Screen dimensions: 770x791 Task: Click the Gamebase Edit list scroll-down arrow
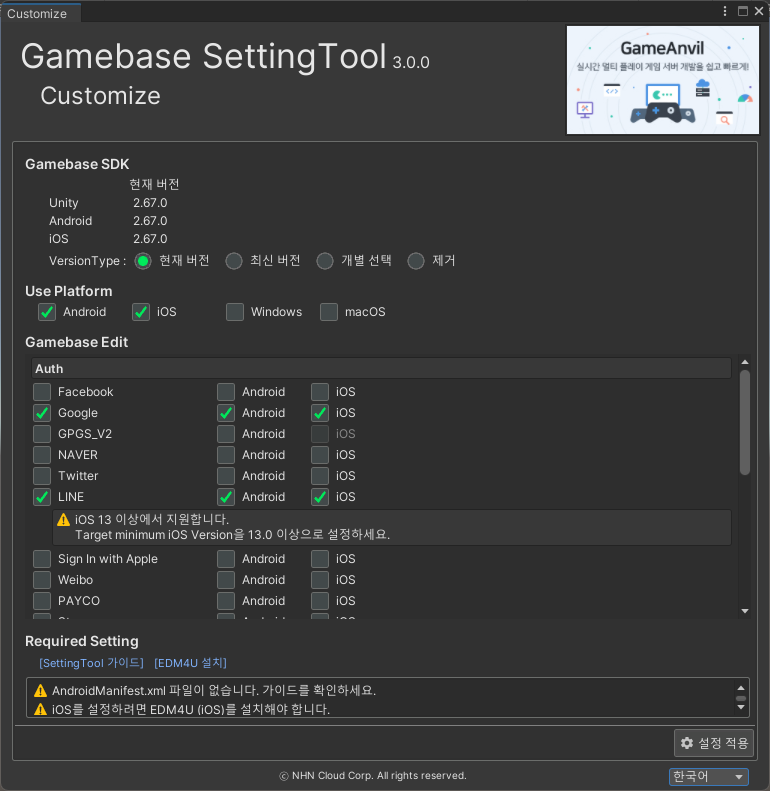(x=745, y=611)
